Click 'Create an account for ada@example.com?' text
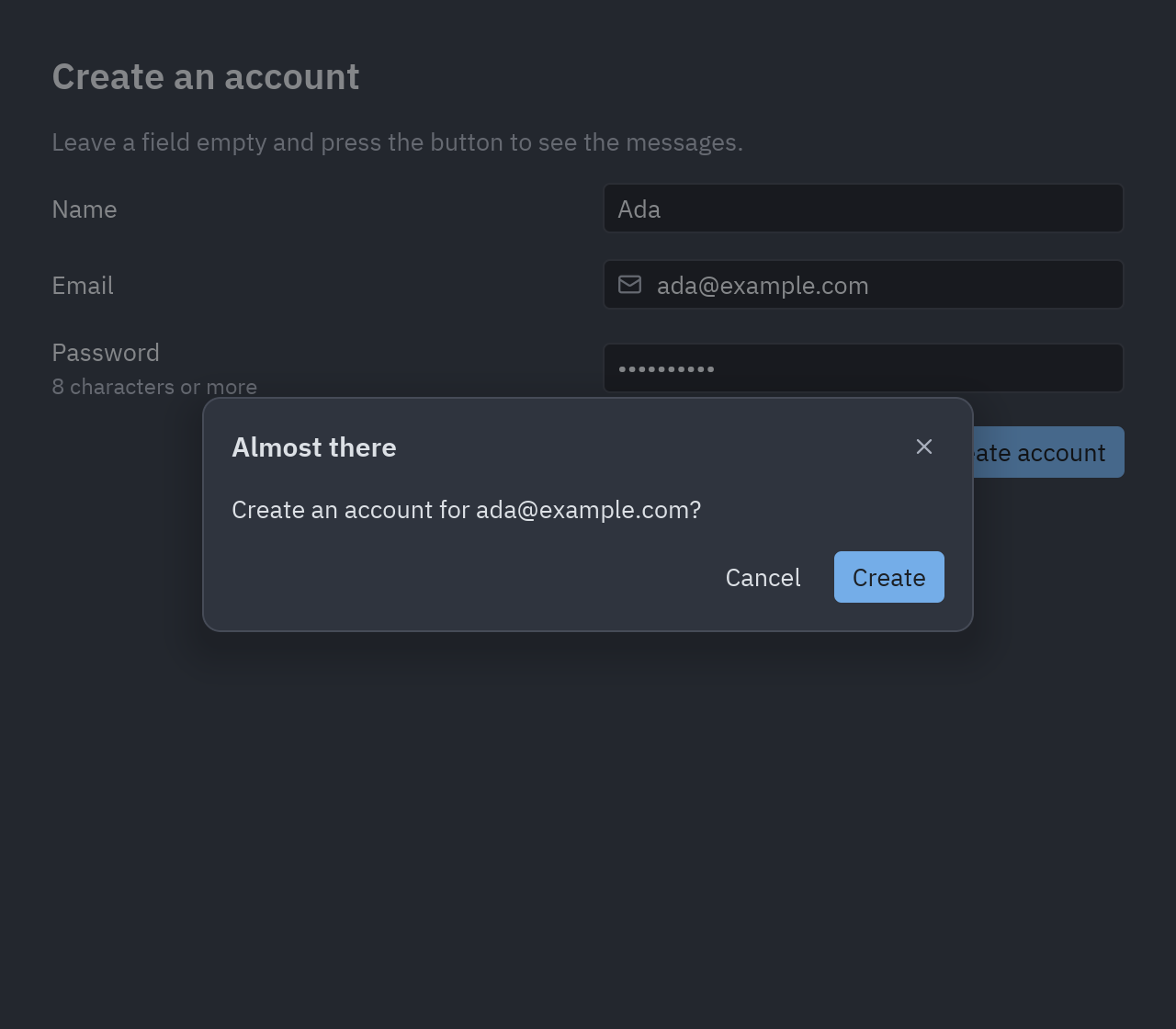Viewport: 1176px width, 1029px height. pos(467,510)
